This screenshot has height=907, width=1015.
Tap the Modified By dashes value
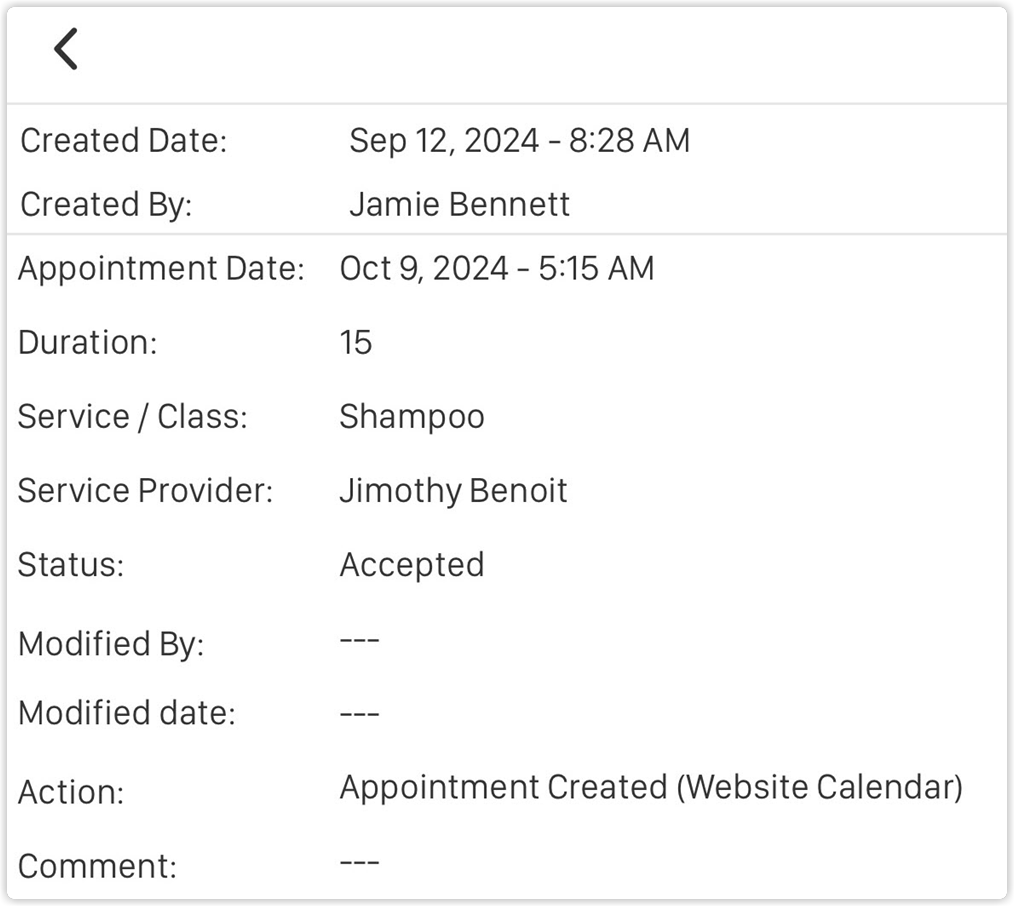tap(359, 639)
